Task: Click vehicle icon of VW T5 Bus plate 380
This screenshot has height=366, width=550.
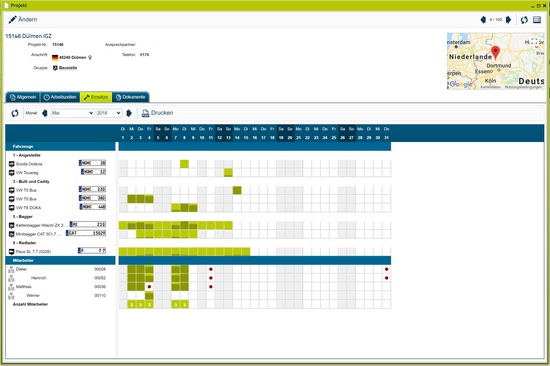Action: click(x=12, y=199)
